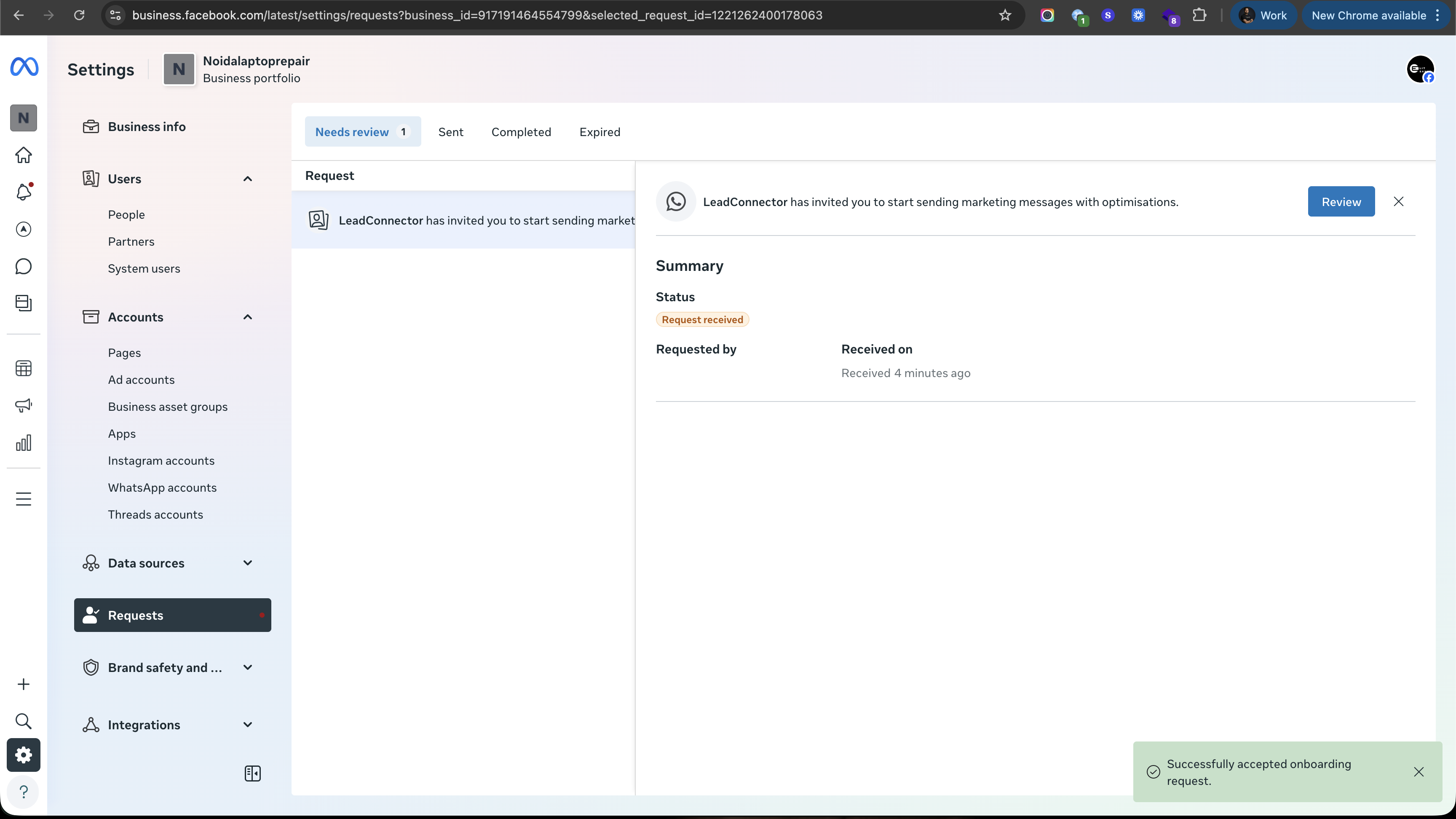Select the LeadConnector request row

(469, 220)
